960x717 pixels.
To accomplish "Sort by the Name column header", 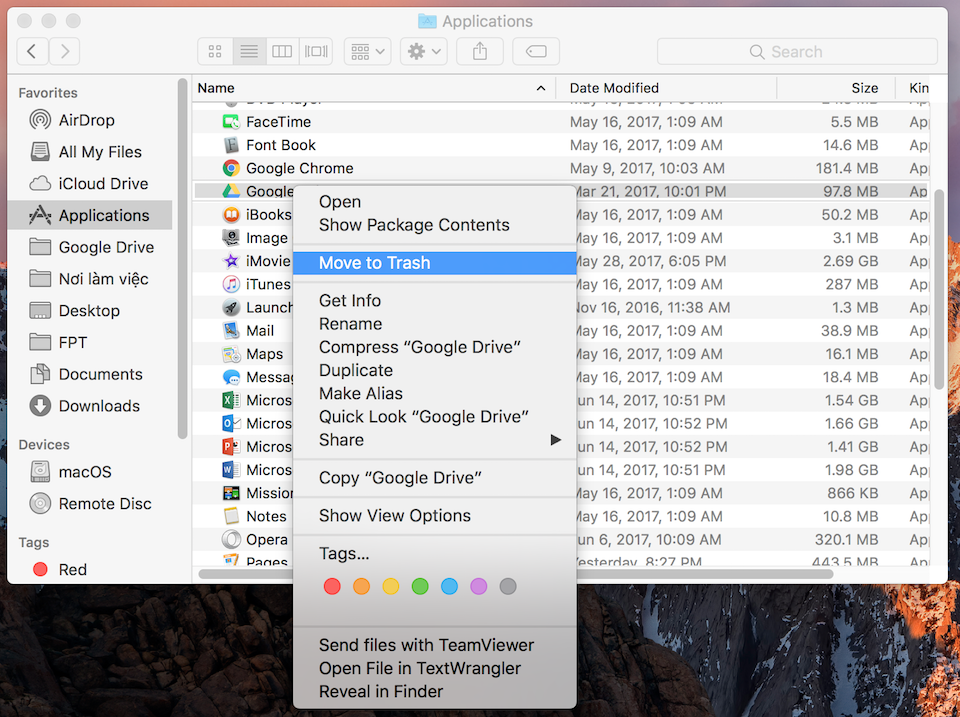I will click(x=373, y=88).
